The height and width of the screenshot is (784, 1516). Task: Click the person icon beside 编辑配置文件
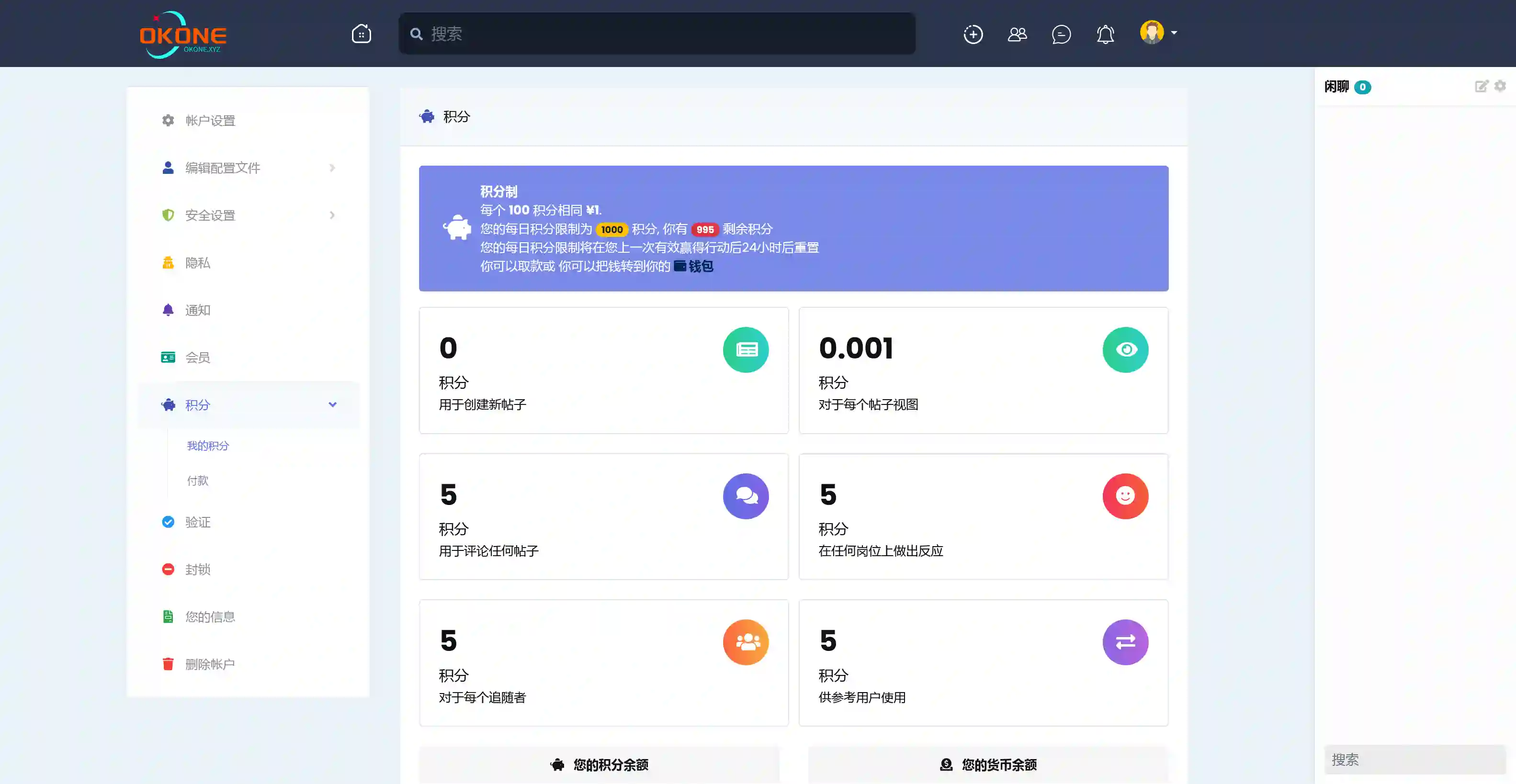[169, 168]
